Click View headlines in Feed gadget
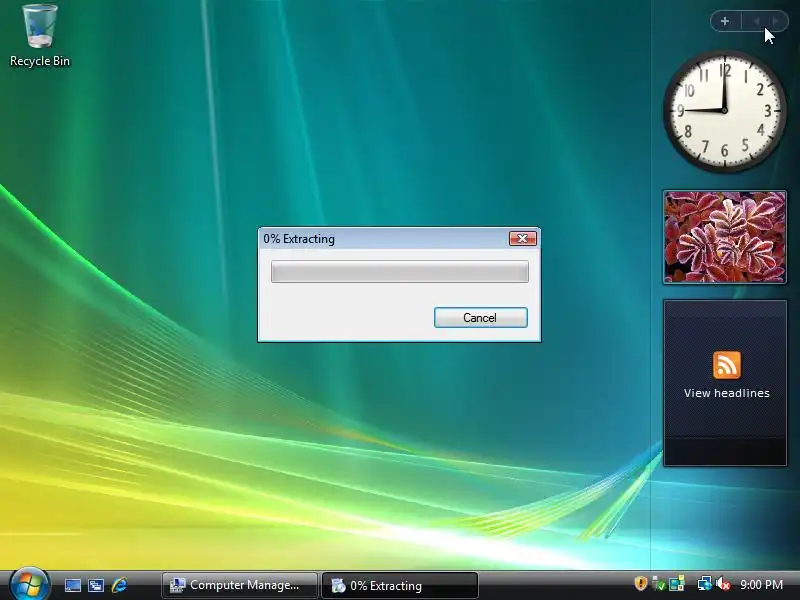Image resolution: width=800 pixels, height=600 pixels. [x=727, y=393]
